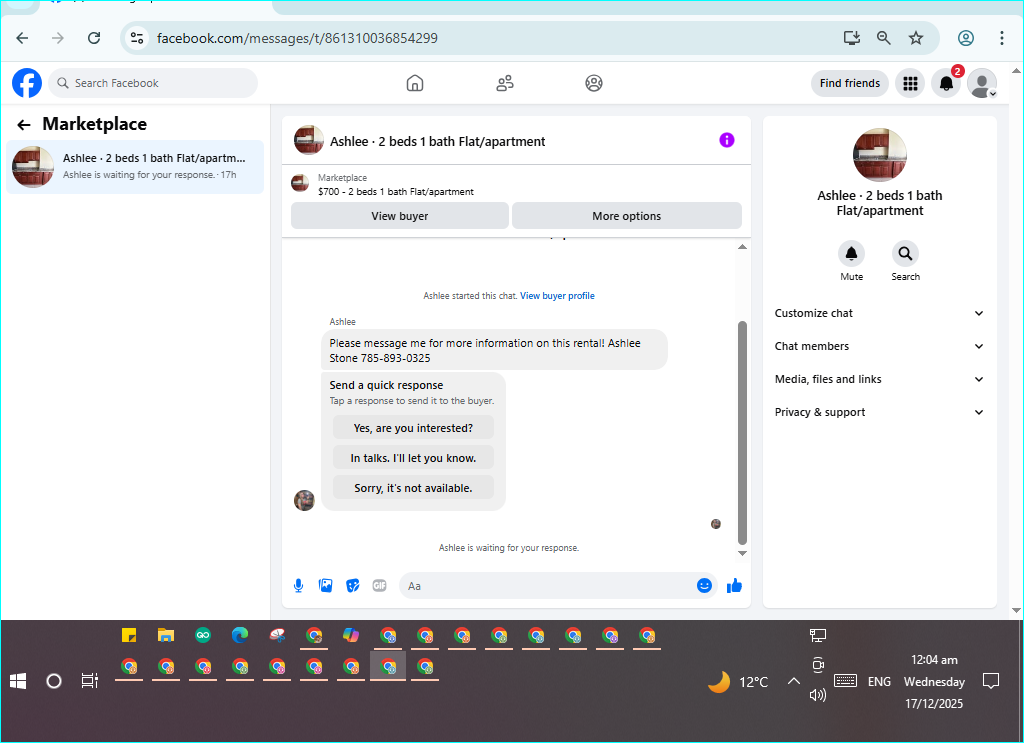1024x743 pixels.
Task: Attach a photo with the image icon
Action: [x=325, y=586]
